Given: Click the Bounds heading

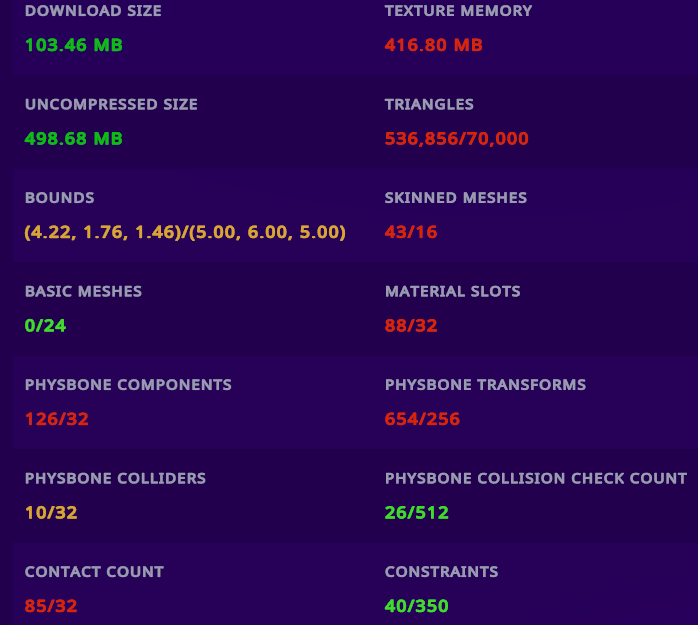Looking at the screenshot, I should coord(59,198).
